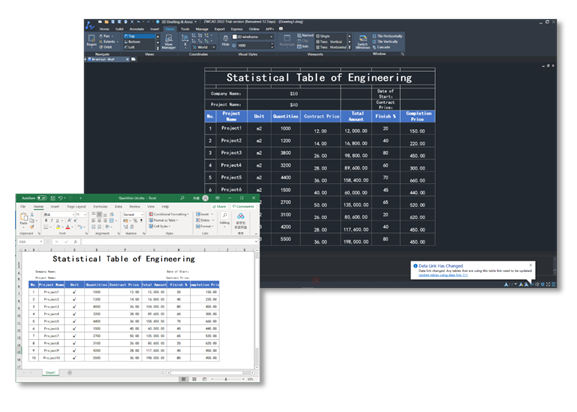Select the Sheet1 tab in Excel

tap(50, 373)
